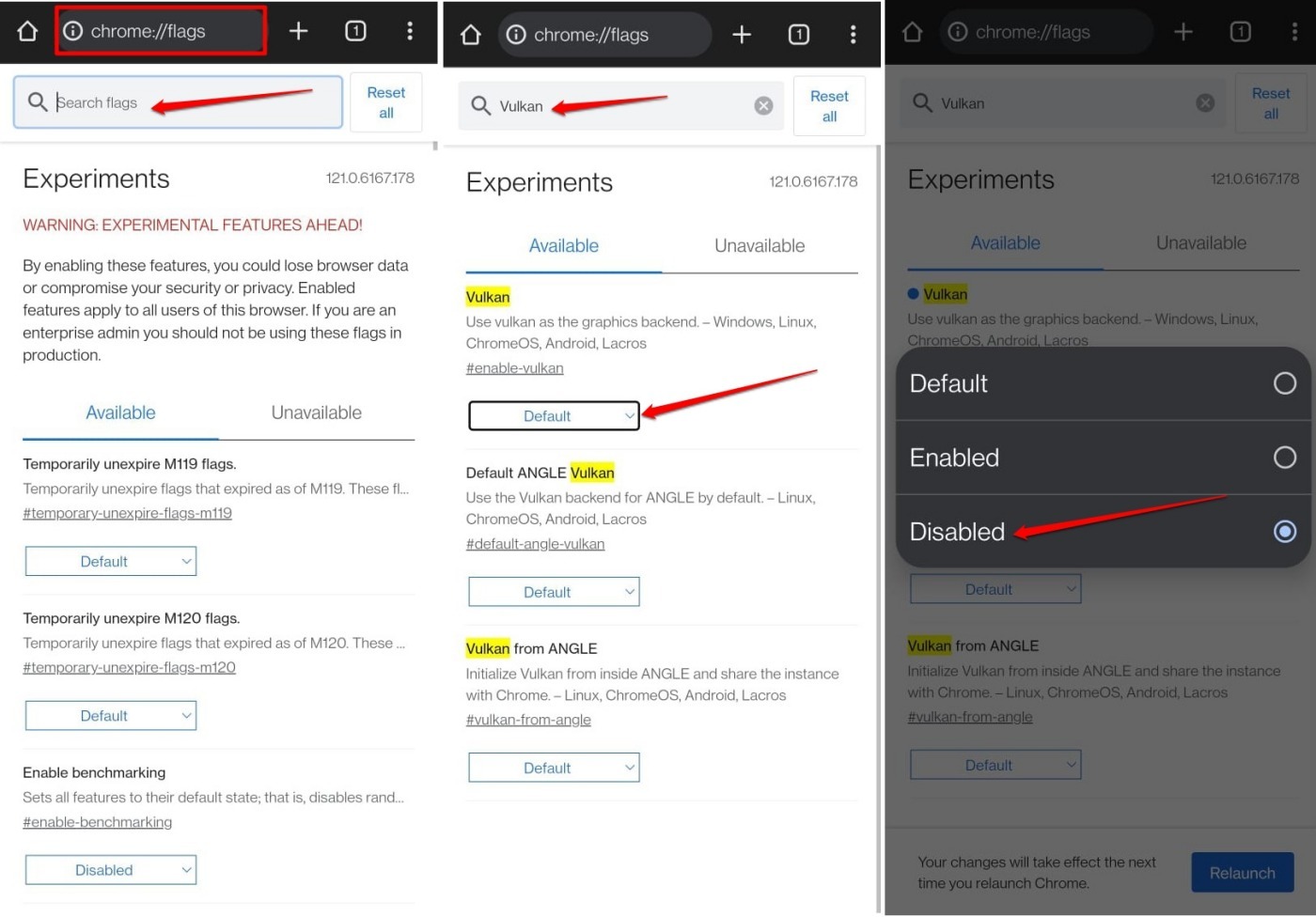1316x917 pixels.
Task: Open Default dropdown for Vulkan flag in middle screenshot
Action: pyautogui.click(x=554, y=416)
